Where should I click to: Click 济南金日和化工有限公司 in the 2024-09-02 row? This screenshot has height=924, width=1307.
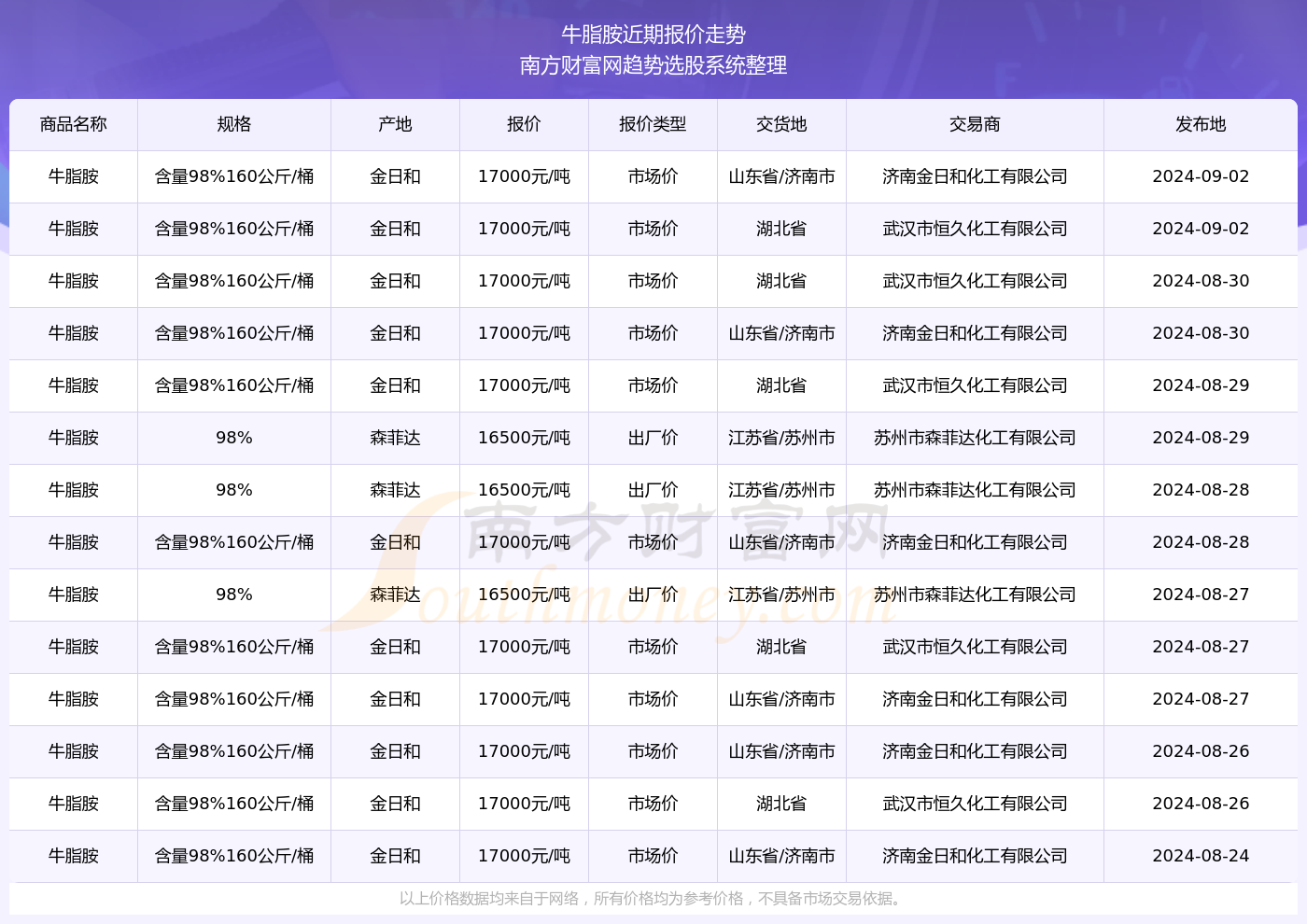tap(976, 176)
